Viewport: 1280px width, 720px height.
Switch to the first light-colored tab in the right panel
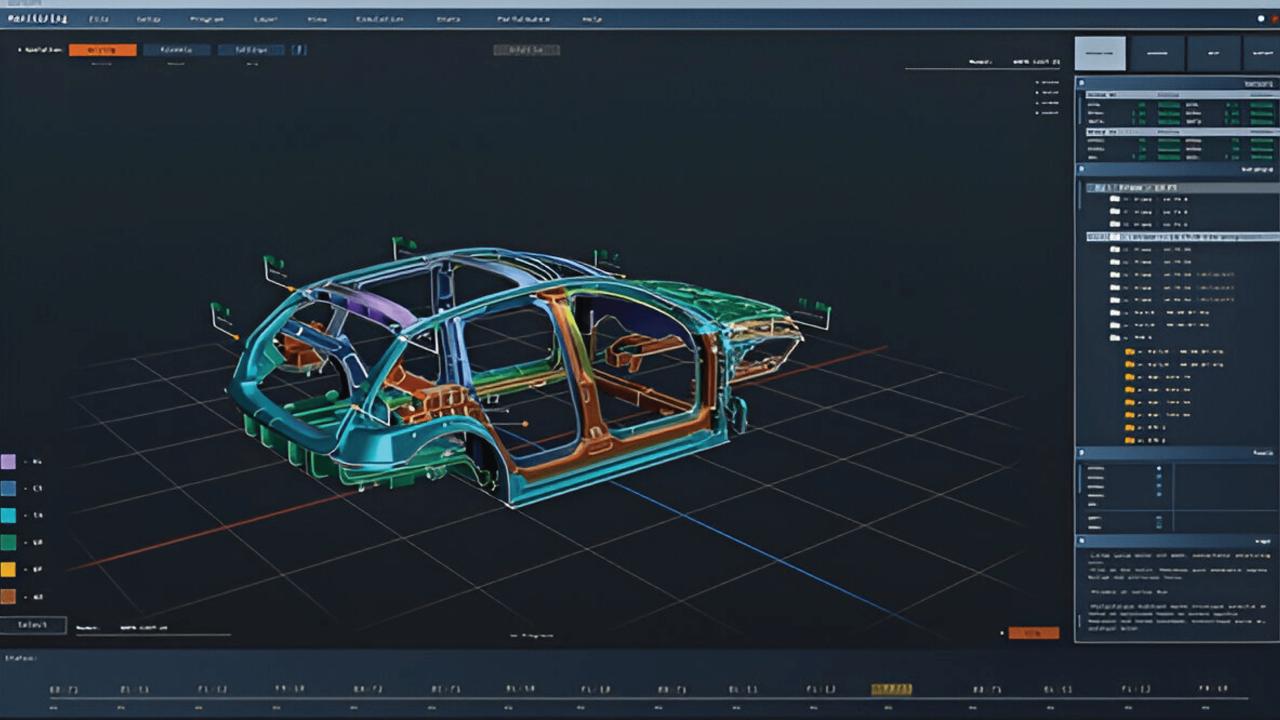(1100, 53)
